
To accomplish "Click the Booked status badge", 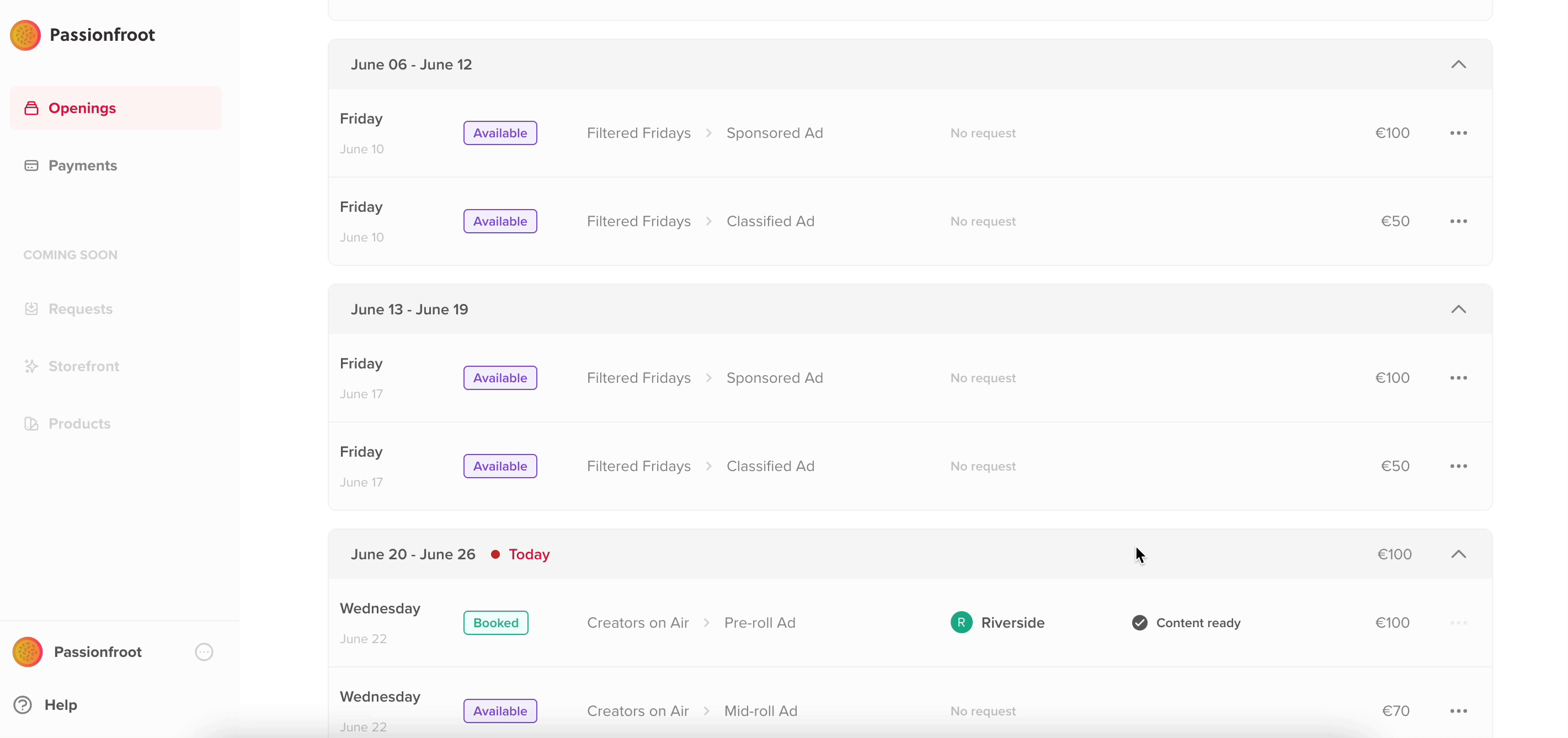I will pyautogui.click(x=495, y=622).
